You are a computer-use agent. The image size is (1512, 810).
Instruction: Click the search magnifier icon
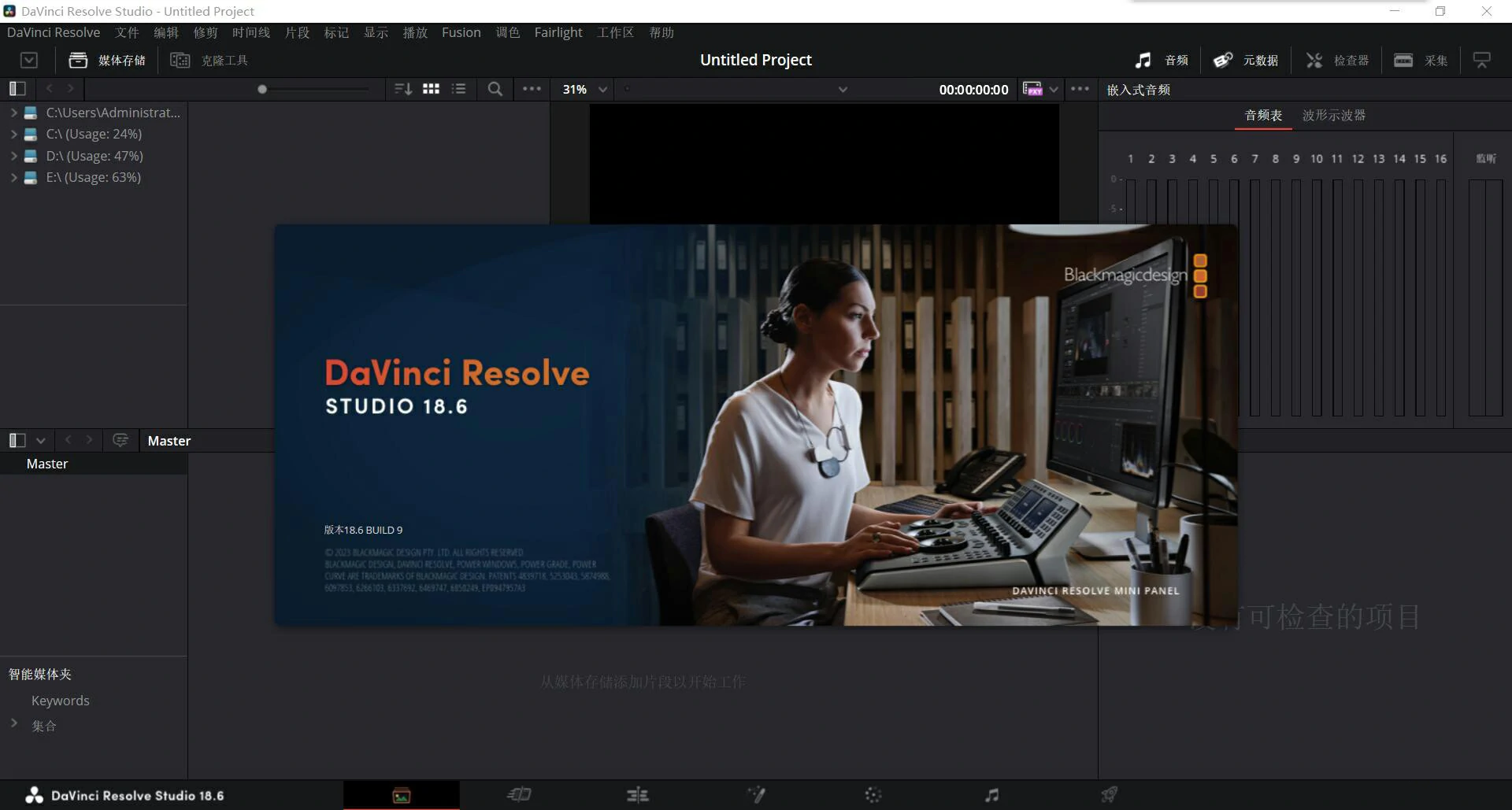pos(495,89)
